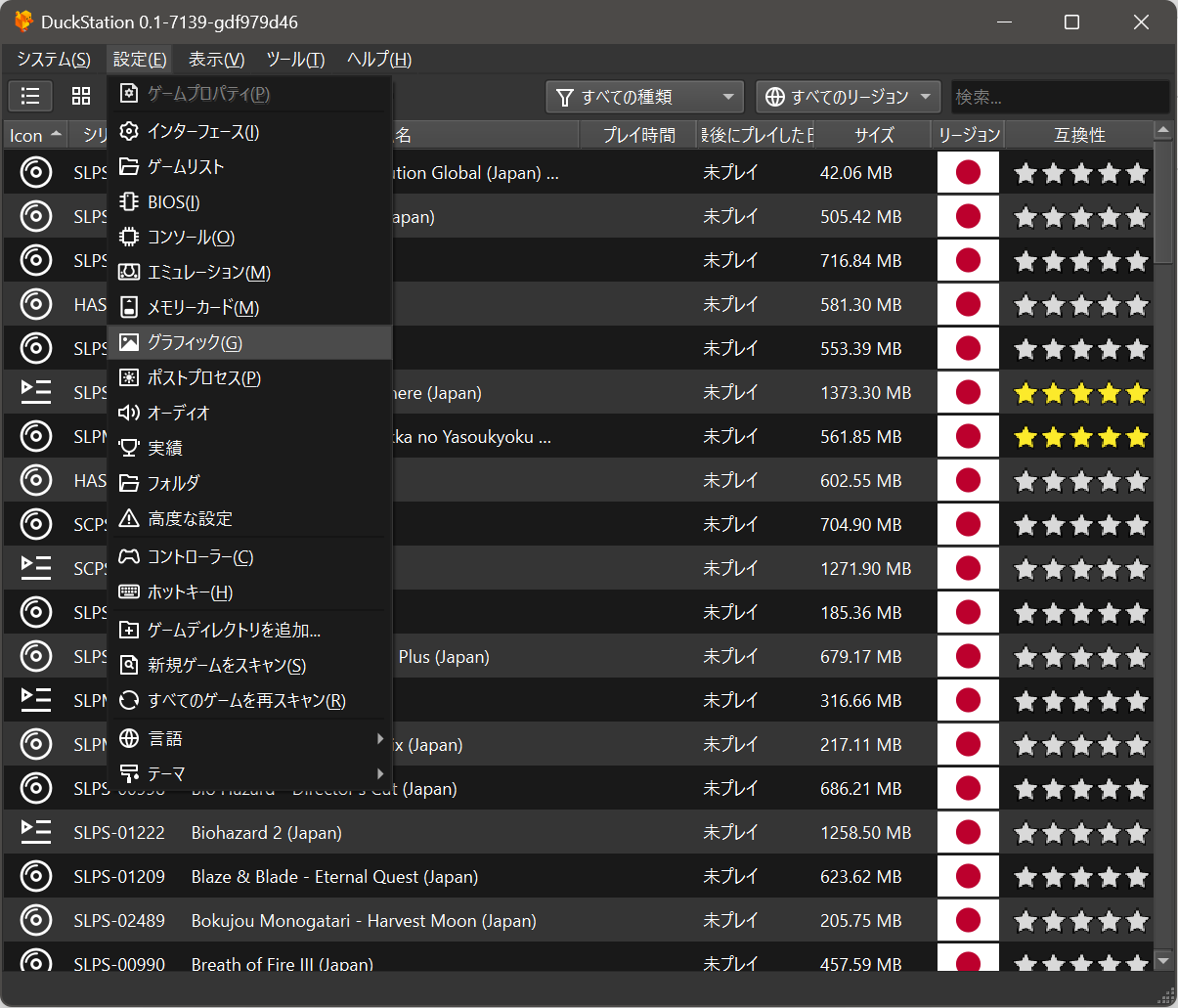
Task: Click the ポストプロセス icon
Action: [x=129, y=377]
